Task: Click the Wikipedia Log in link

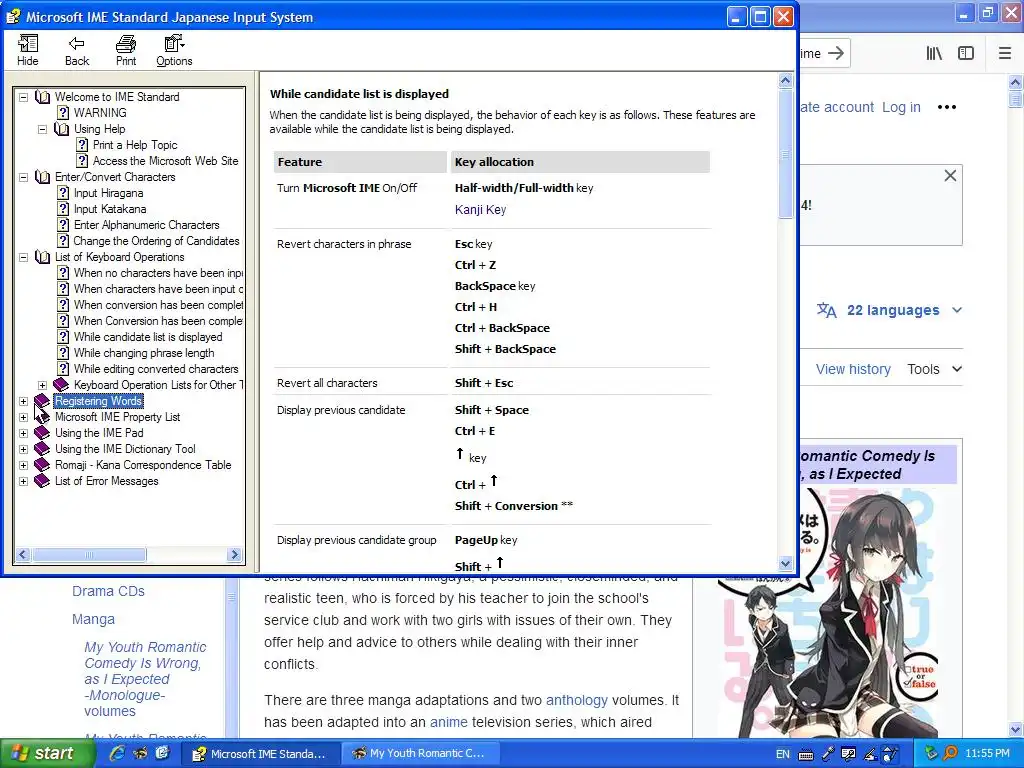Action: pos(901,107)
